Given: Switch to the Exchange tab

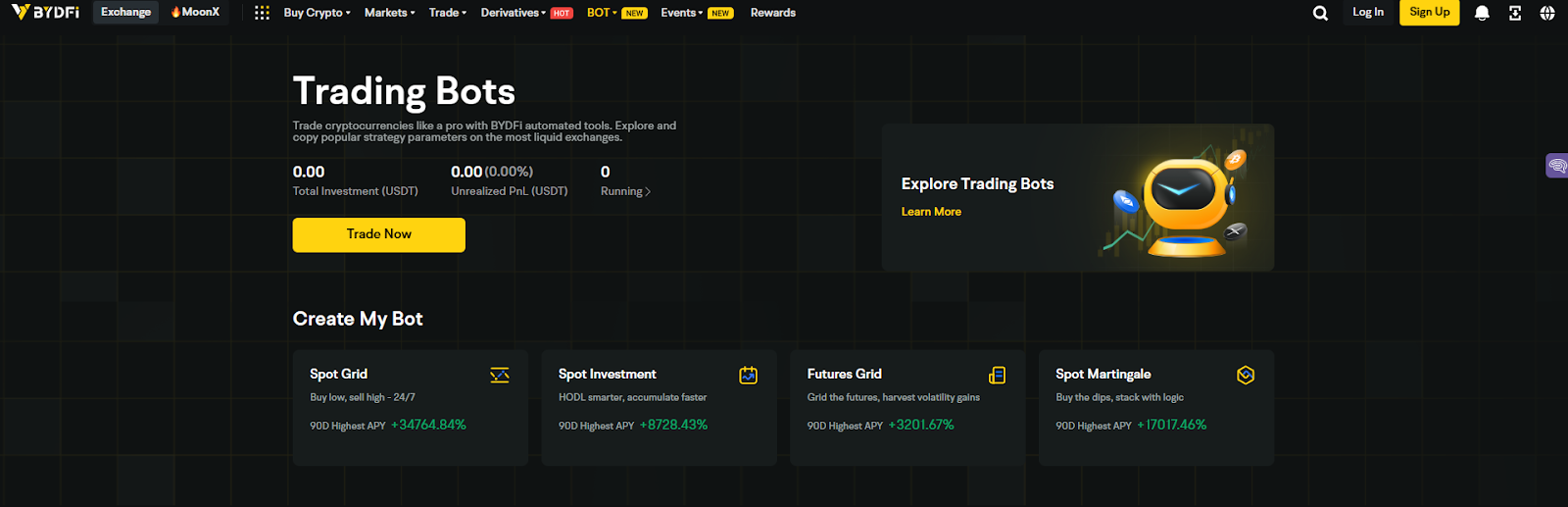Looking at the screenshot, I should click(x=125, y=13).
